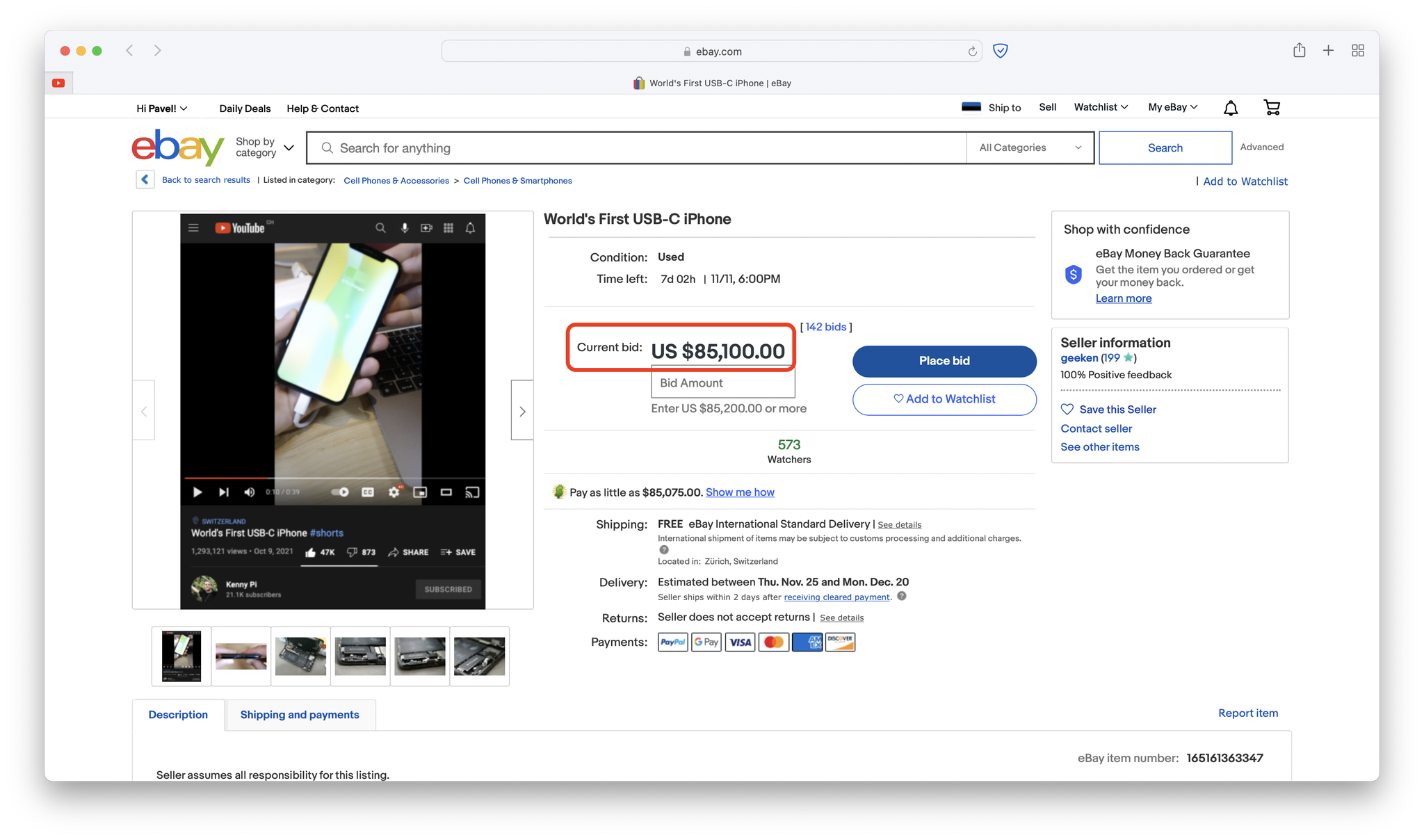
Task: Select the Discover payment icon
Action: [x=840, y=642]
